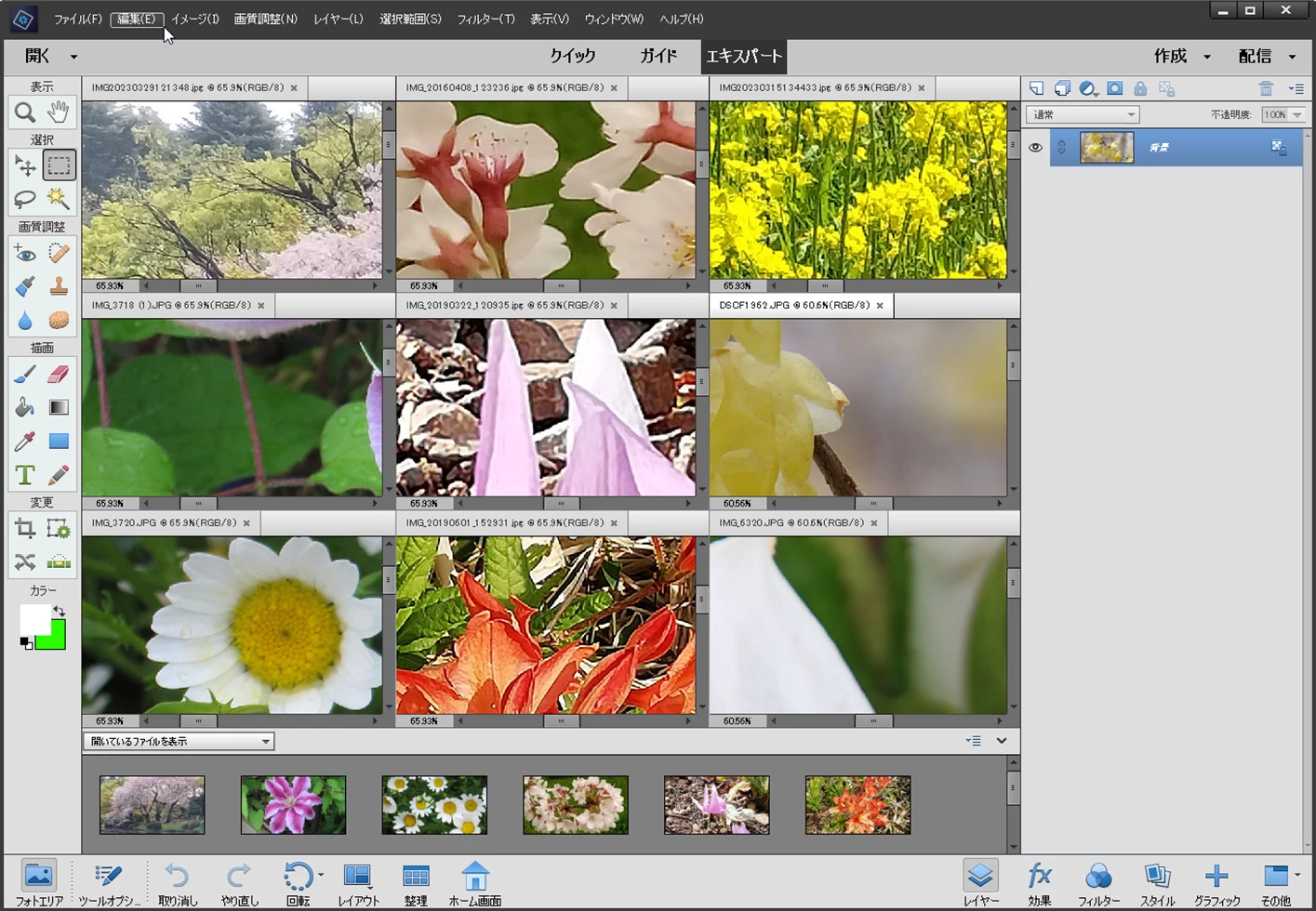Select the Rectangle shape tool
The image size is (1316, 911).
coord(59,441)
